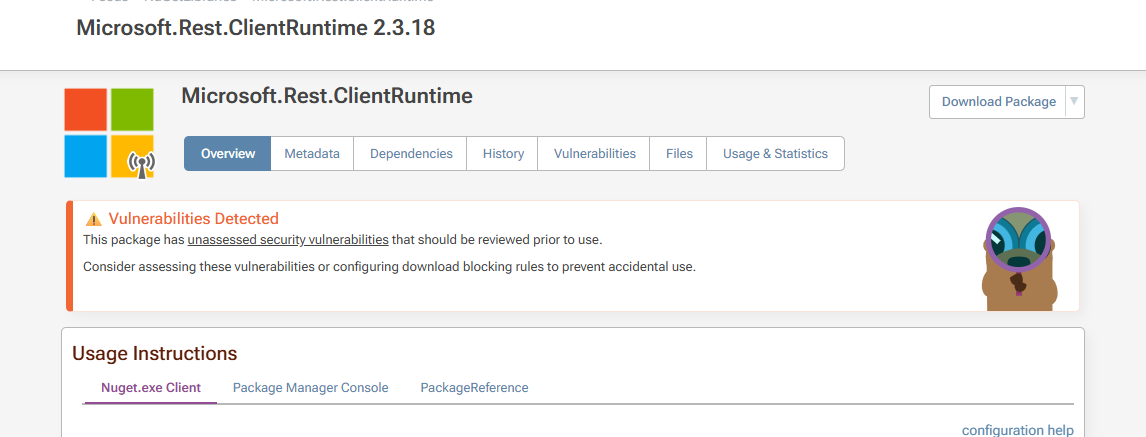Switch to Package Manager Console instructions
This screenshot has height=437, width=1146.
pos(310,388)
